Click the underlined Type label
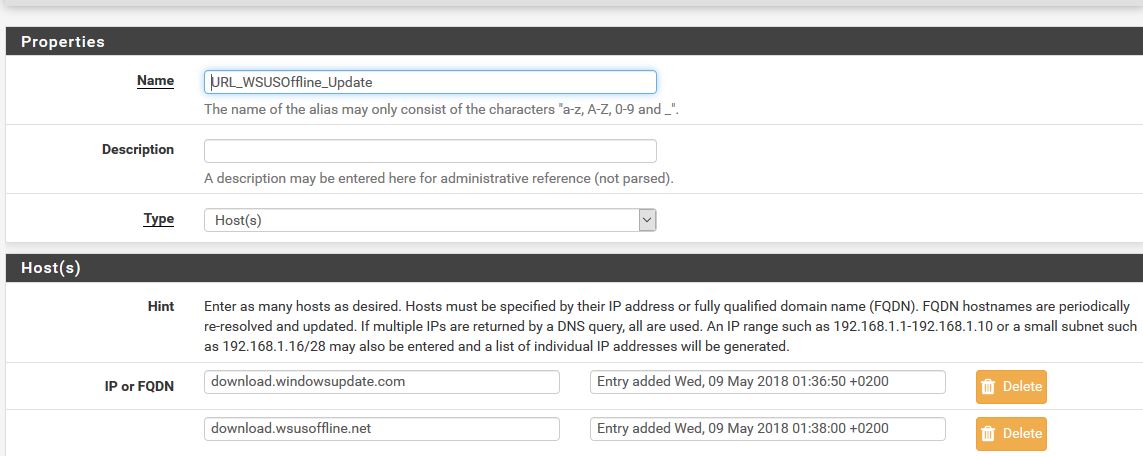Screen dimensions: 1143x456 click(158, 218)
